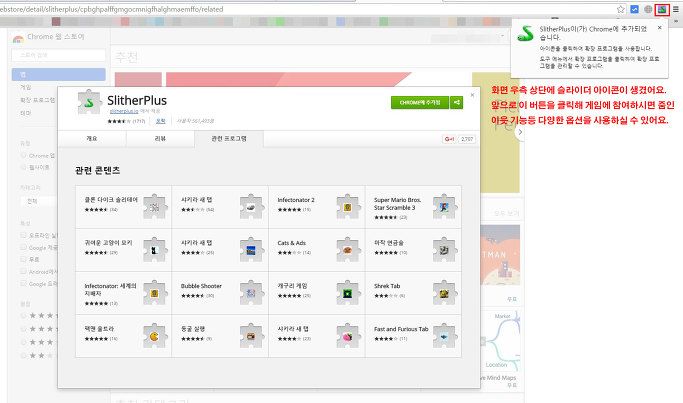Click the SlitherPlus extension icon in Chrome toolbar
This screenshot has height=403, width=683.
click(662, 9)
